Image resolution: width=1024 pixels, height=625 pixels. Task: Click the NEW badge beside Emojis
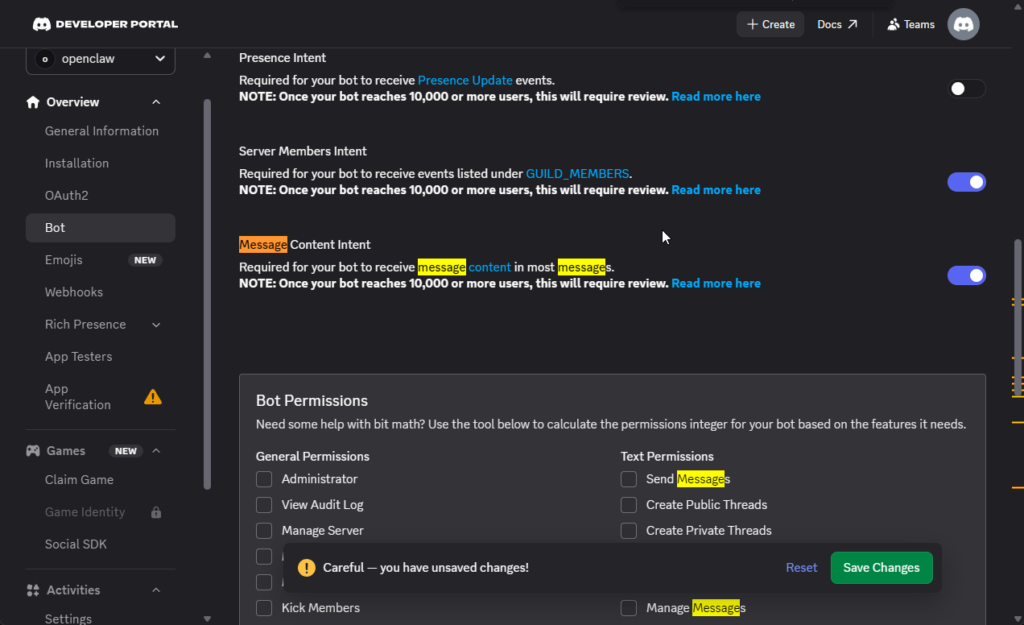click(x=145, y=260)
